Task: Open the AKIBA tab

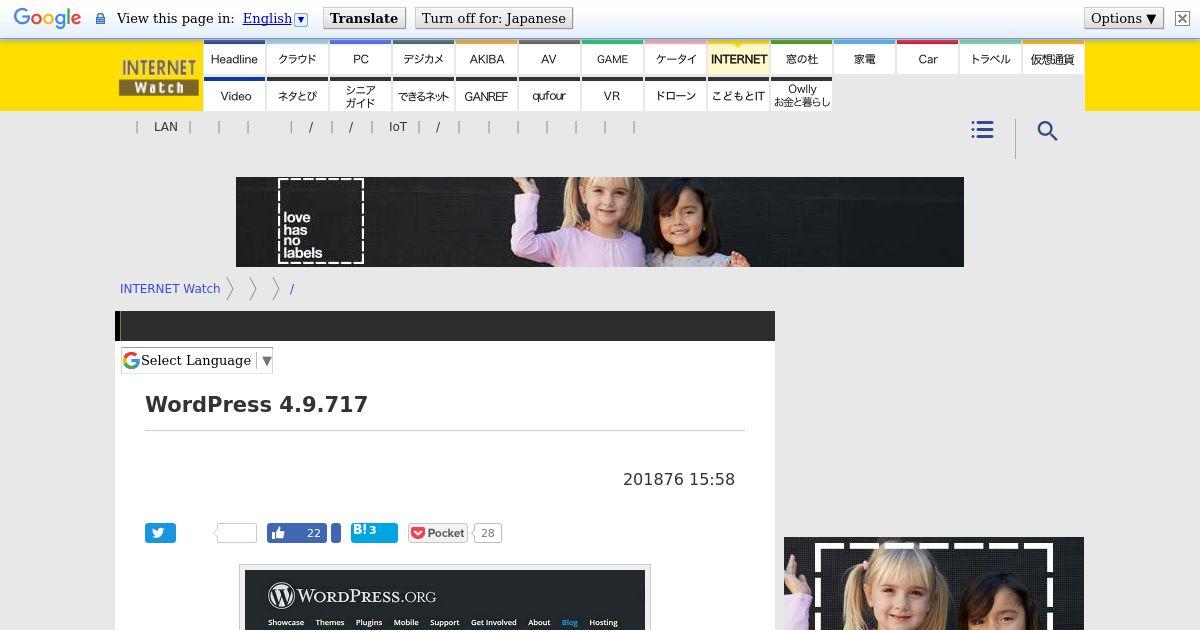Action: coord(486,58)
